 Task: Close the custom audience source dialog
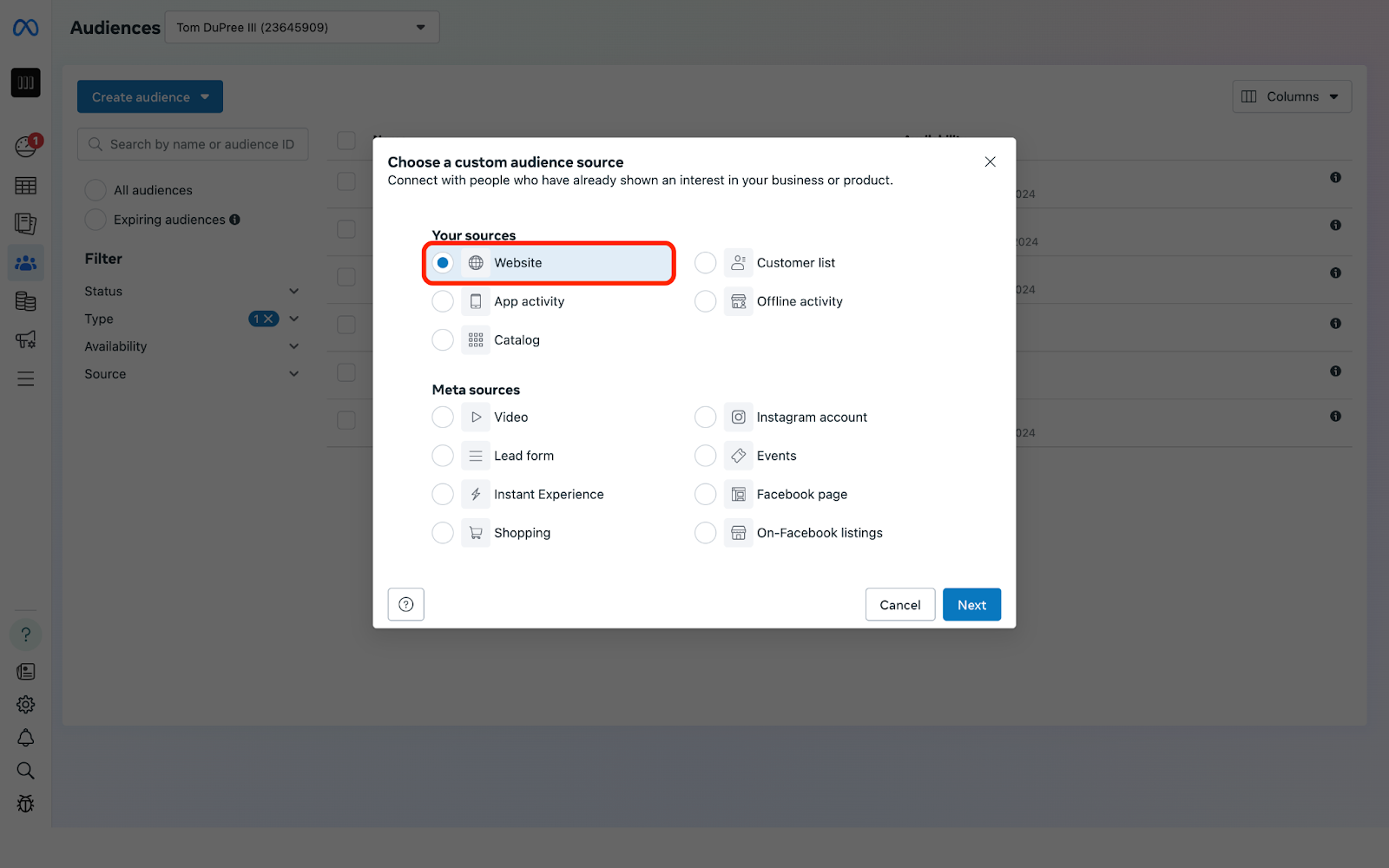pyautogui.click(x=990, y=161)
